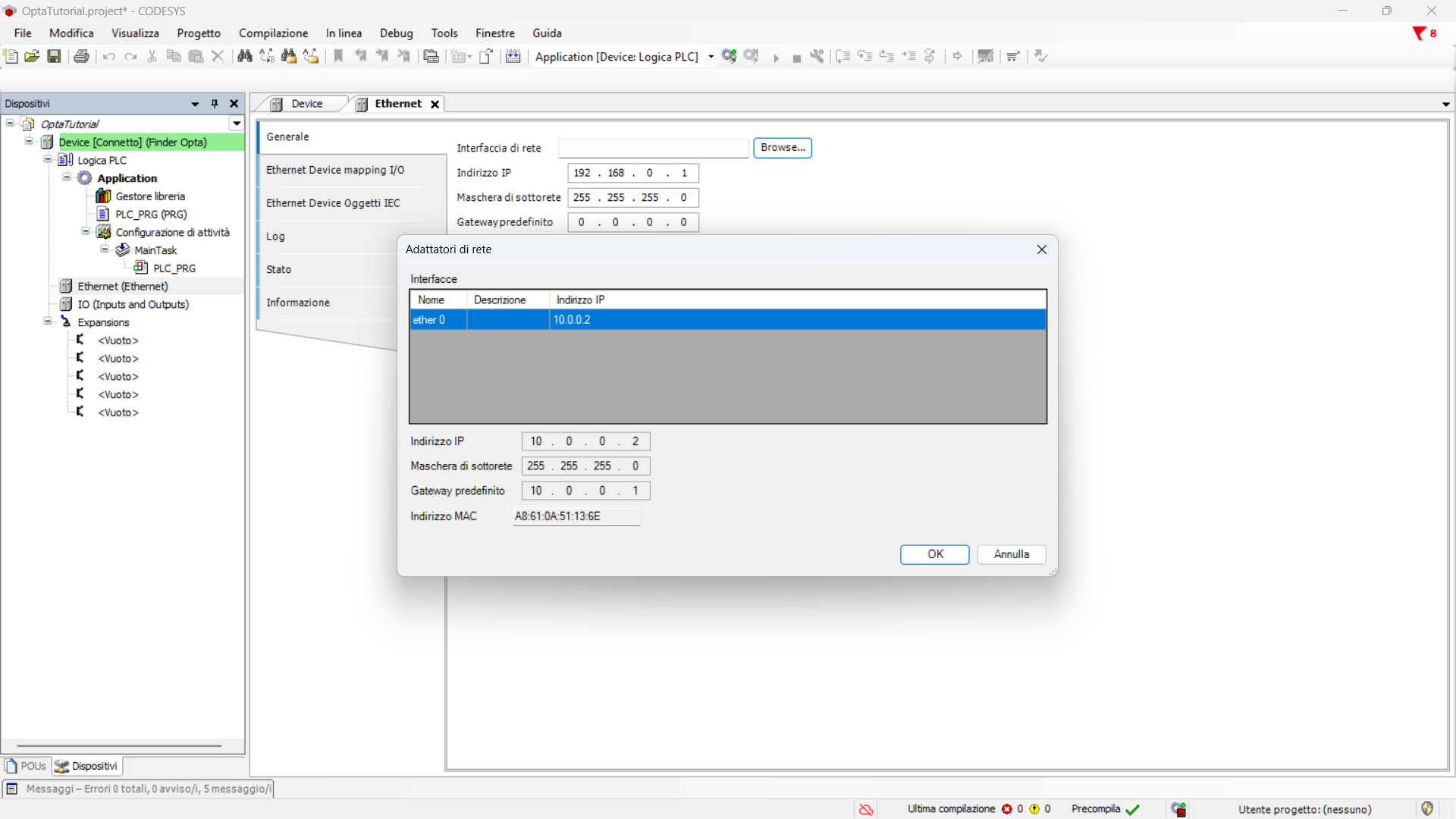The width and height of the screenshot is (1456, 819).
Task: Select the ether 0 interface row
Action: (726, 320)
